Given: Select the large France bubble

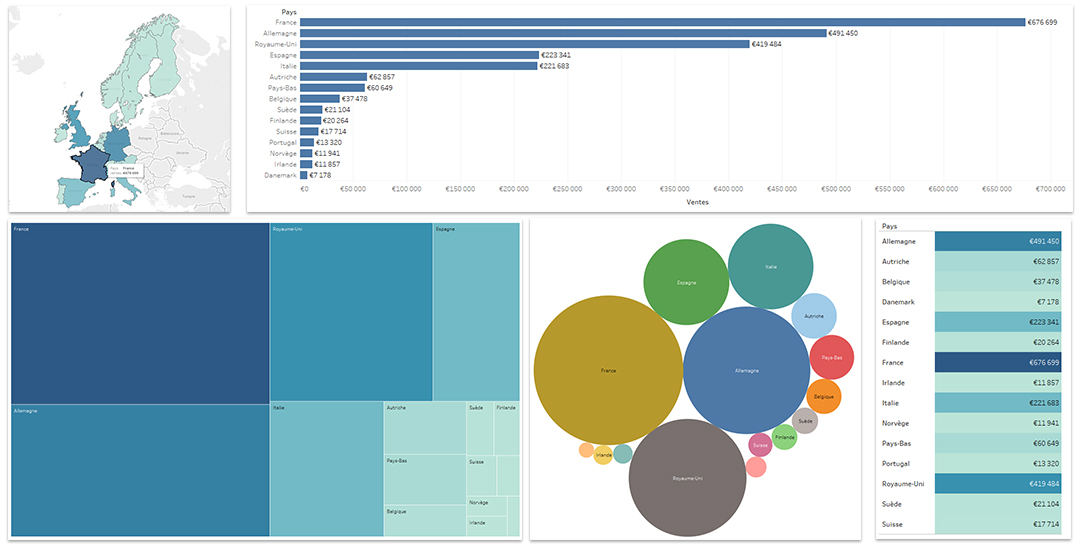Looking at the screenshot, I should point(608,370).
